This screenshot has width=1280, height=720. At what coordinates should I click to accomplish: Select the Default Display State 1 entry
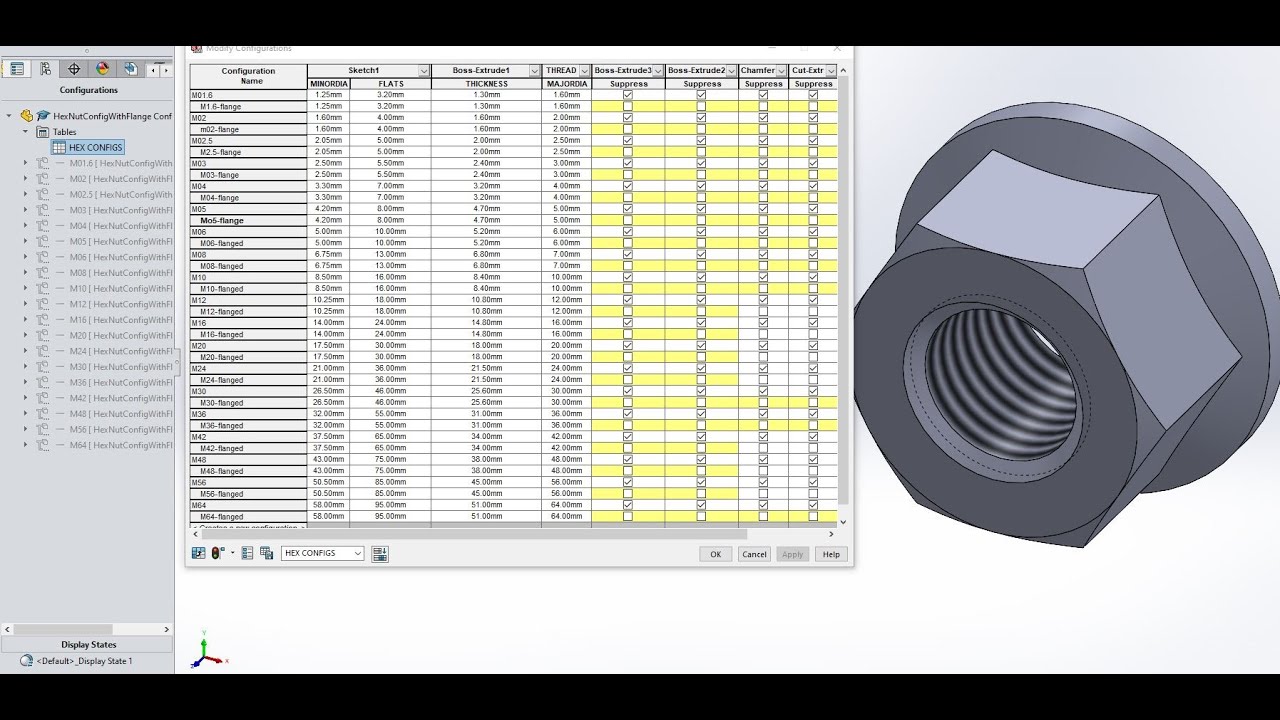coord(84,661)
